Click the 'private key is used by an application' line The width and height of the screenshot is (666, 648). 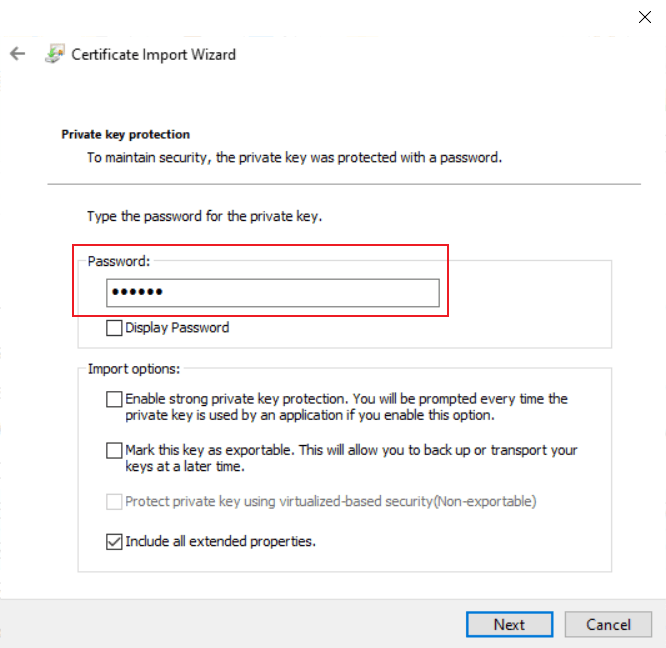310,414
